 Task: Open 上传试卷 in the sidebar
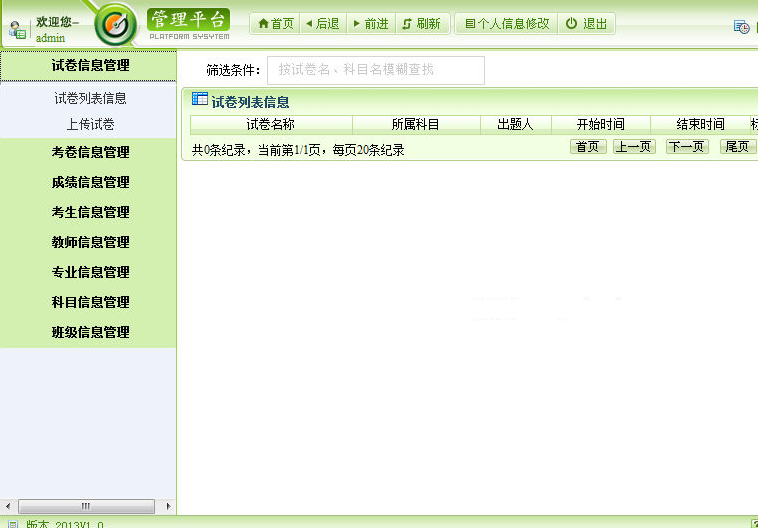pos(90,125)
